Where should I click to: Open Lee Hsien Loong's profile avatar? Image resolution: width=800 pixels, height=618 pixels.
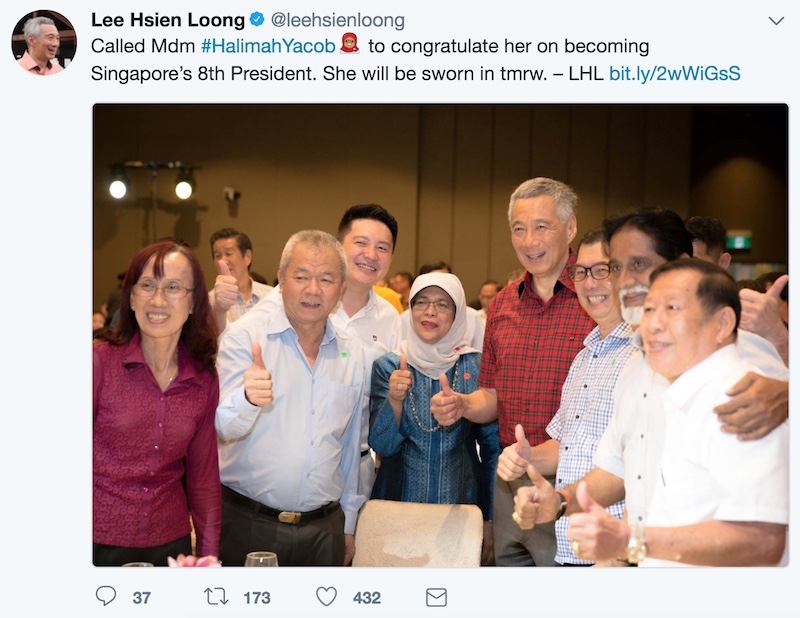44,42
